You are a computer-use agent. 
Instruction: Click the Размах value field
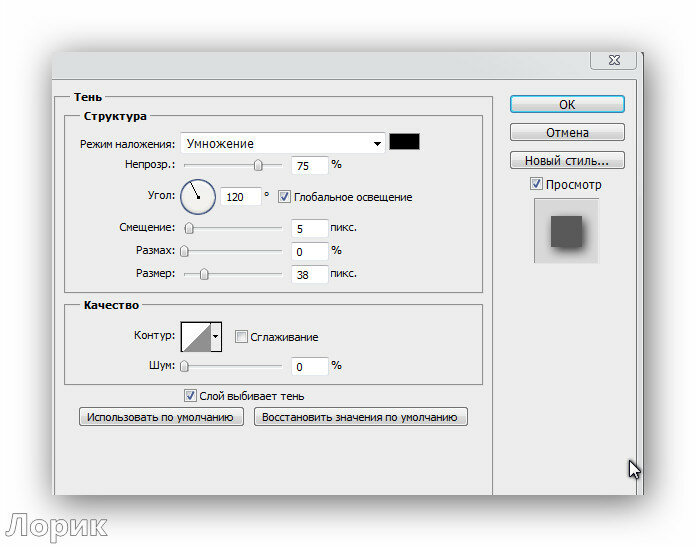[309, 252]
